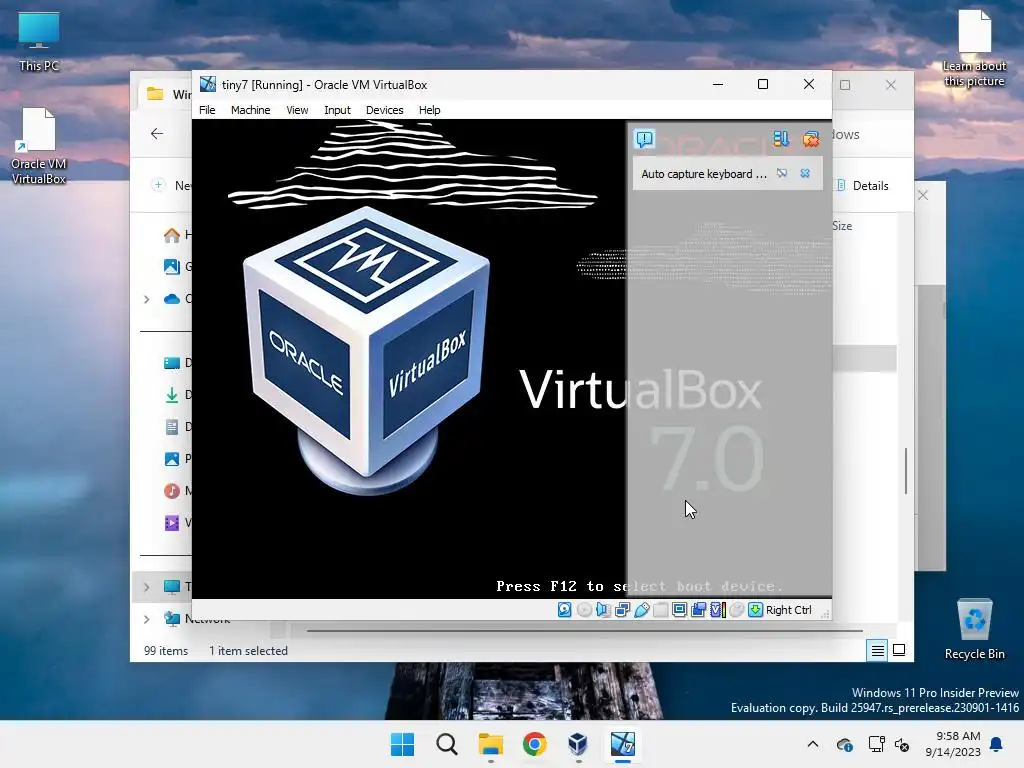
Task: Click the sort notifications order icon
Action: [781, 138]
